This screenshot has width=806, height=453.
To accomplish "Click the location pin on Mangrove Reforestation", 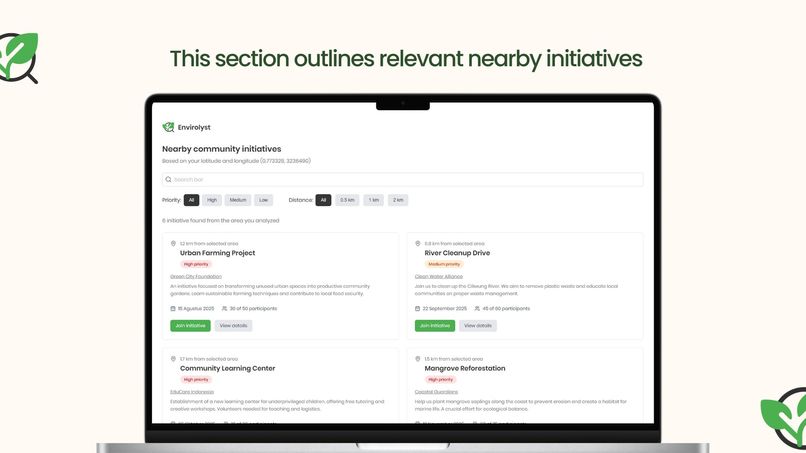I will pos(418,359).
